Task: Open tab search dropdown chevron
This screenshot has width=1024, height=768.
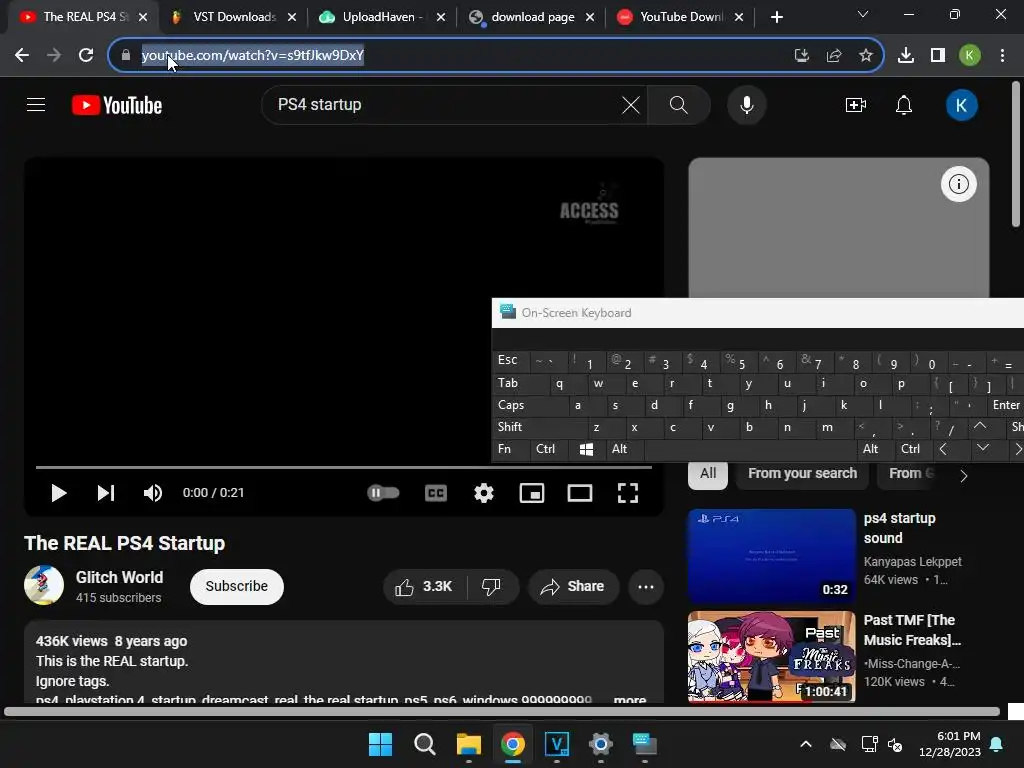Action: pos(863,14)
